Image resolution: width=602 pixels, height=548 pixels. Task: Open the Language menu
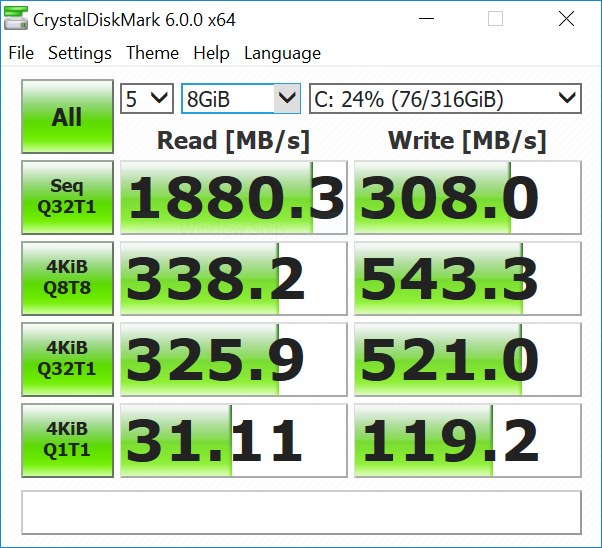tap(282, 53)
